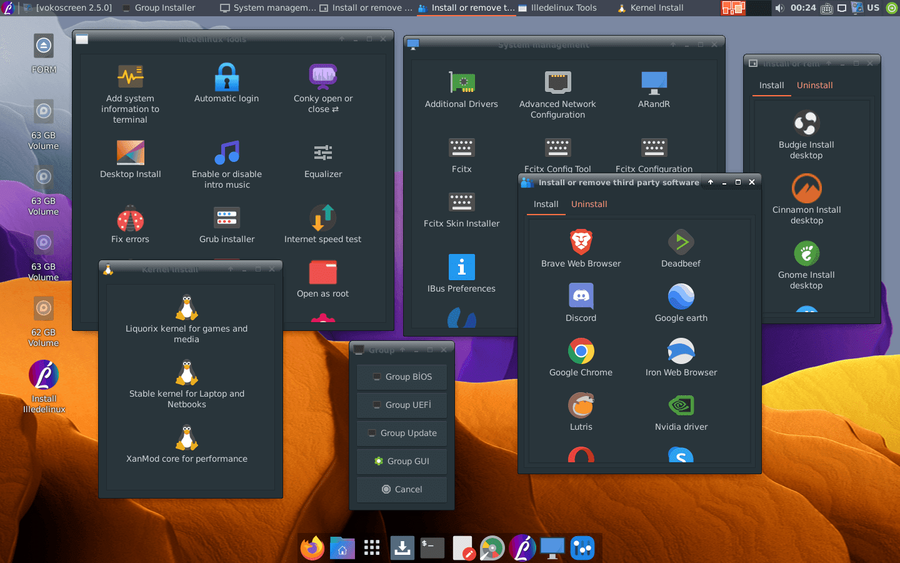Choose the Budgie Install desktop icon
The width and height of the screenshot is (900, 563).
coord(806,123)
